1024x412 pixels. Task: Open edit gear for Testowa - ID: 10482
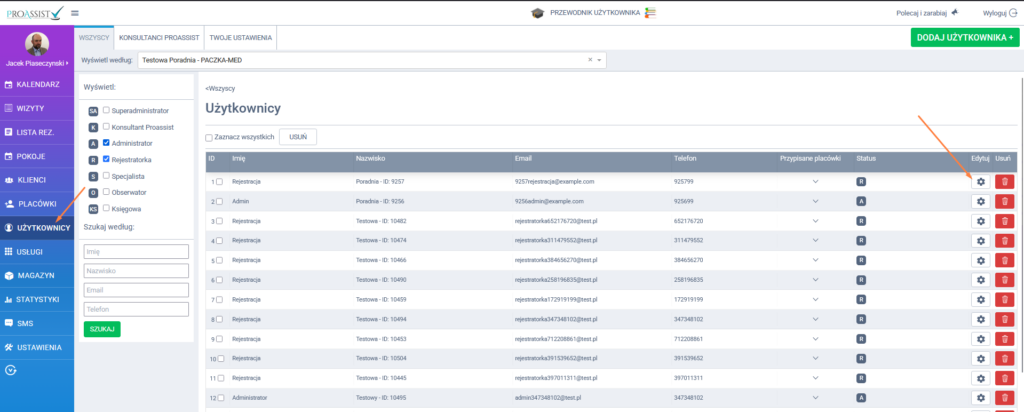pos(980,220)
